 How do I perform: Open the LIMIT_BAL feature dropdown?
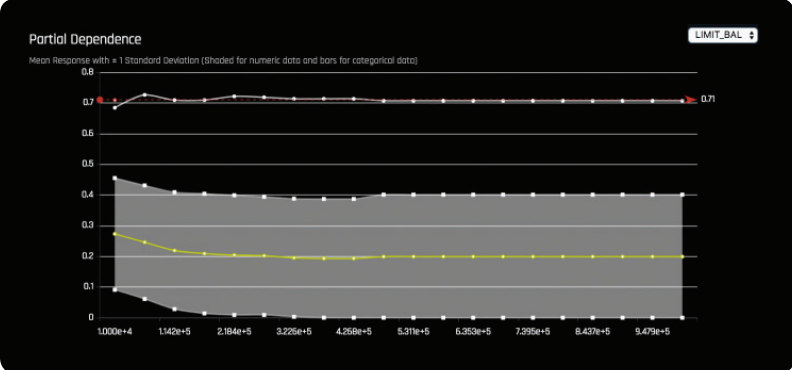[x=722, y=35]
